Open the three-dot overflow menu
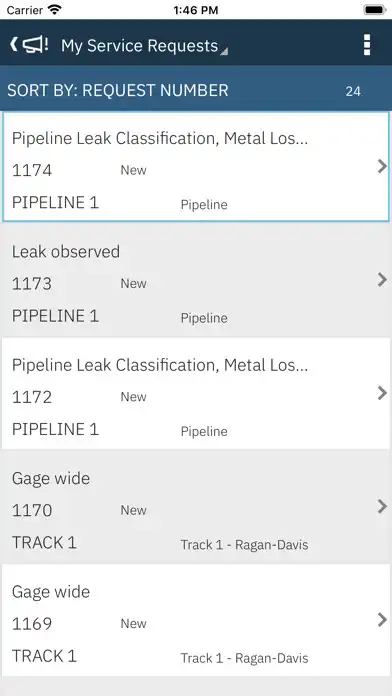 click(x=367, y=45)
